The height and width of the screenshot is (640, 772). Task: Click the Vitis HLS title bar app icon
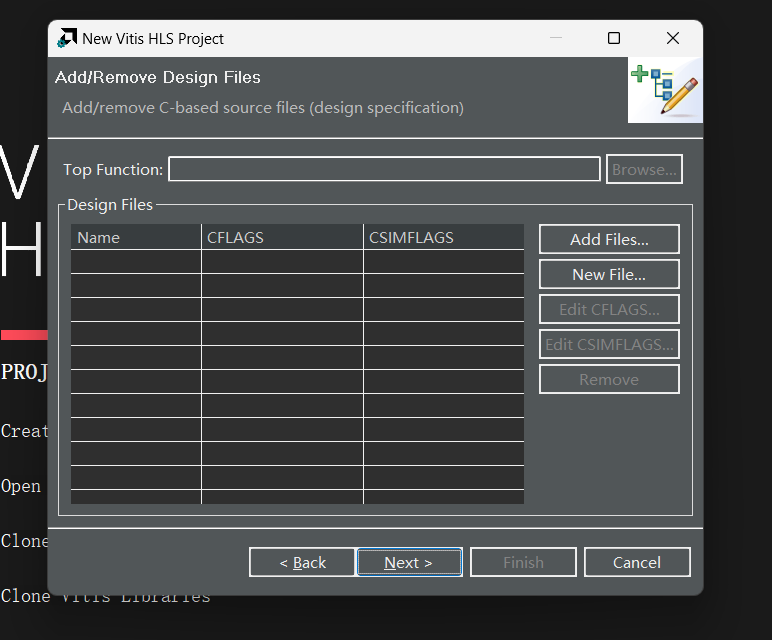[67, 38]
